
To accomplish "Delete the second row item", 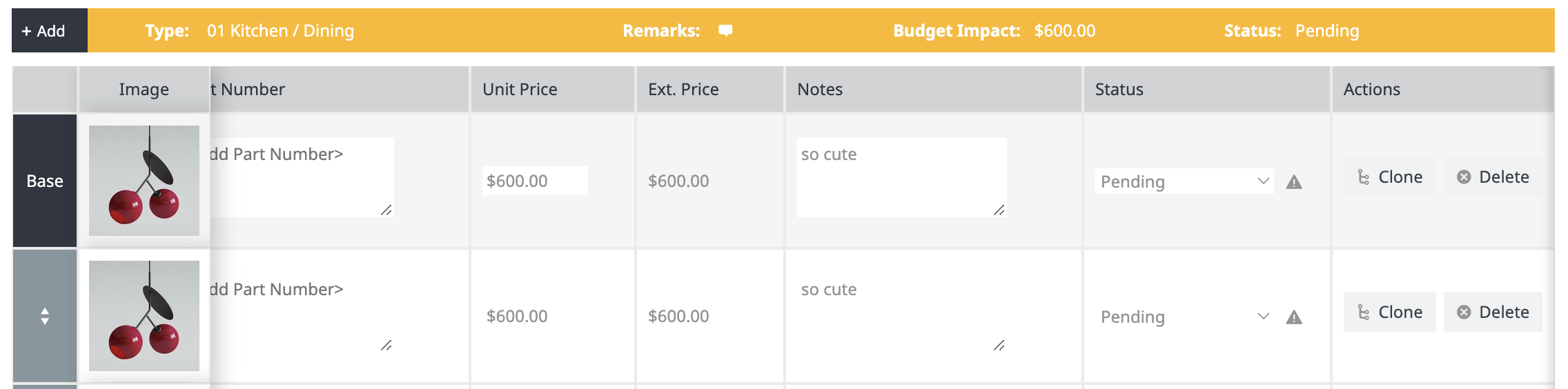I will 1493,312.
